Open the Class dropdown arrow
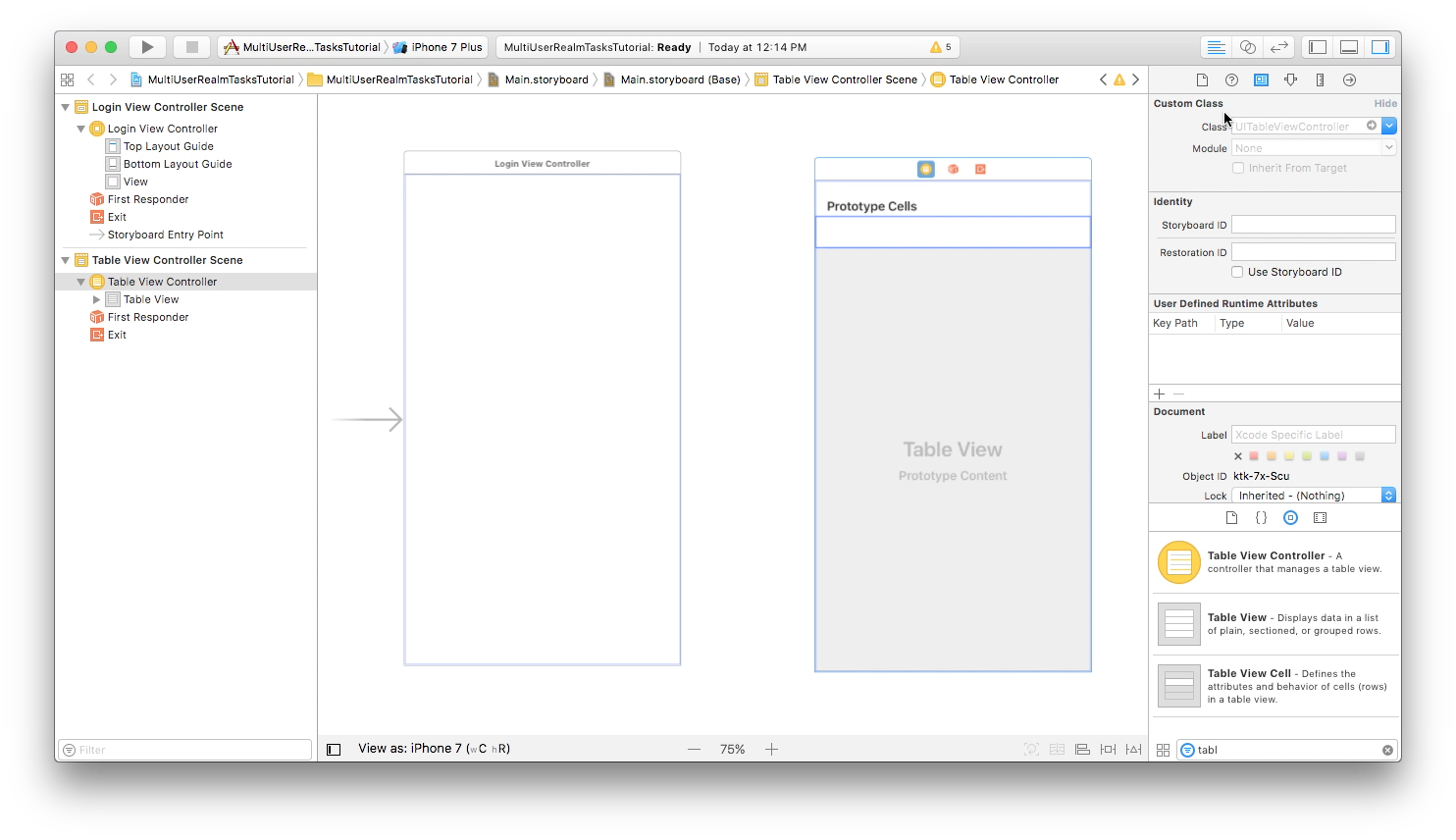The height and width of the screenshot is (840, 1456). 1389,126
